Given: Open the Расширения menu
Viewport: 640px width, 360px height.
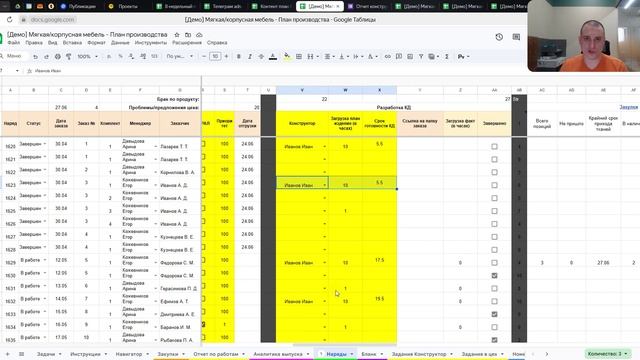Looking at the screenshot, I should [x=187, y=43].
